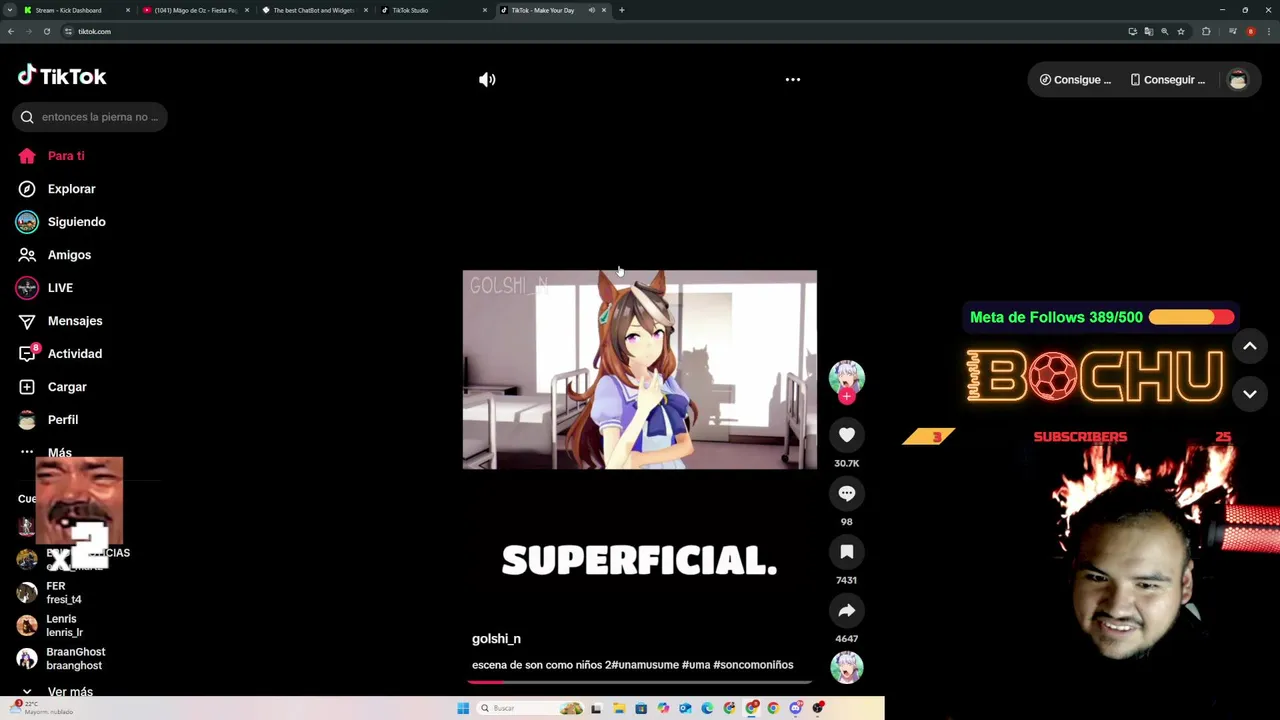Click the TikTok search field

click(x=90, y=117)
